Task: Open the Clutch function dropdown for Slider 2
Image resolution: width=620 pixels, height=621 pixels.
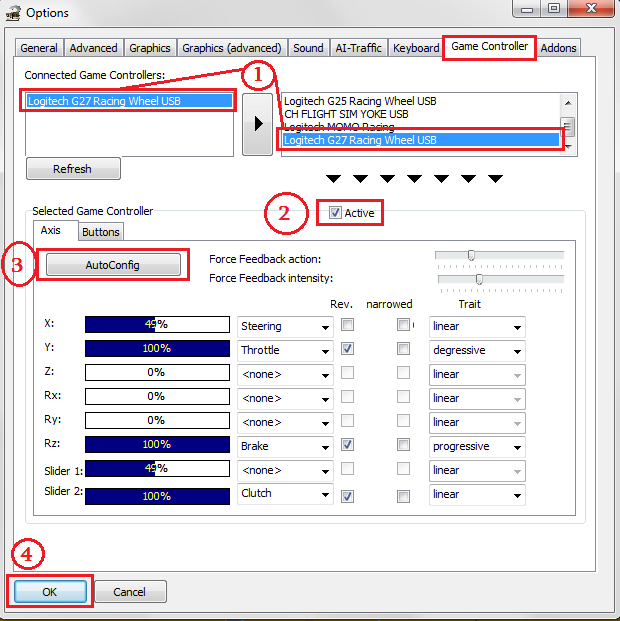Action: [285, 494]
